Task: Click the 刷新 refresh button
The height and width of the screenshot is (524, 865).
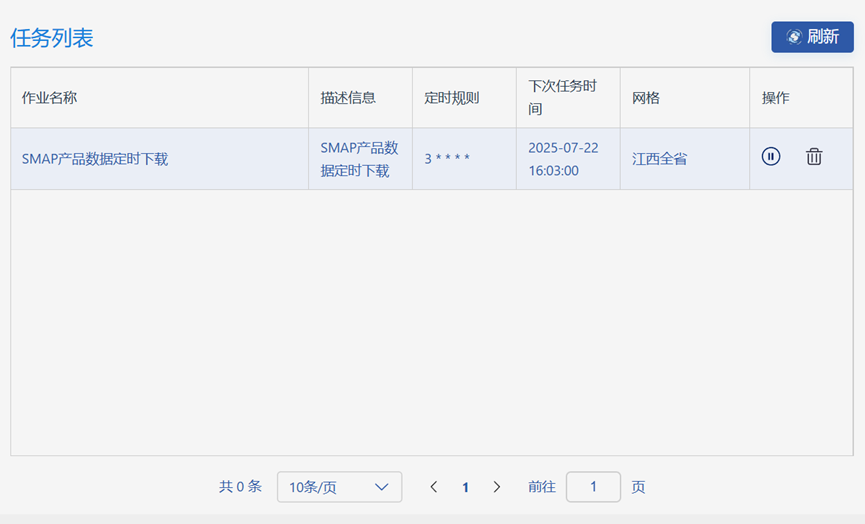Action: pyautogui.click(x=812, y=37)
